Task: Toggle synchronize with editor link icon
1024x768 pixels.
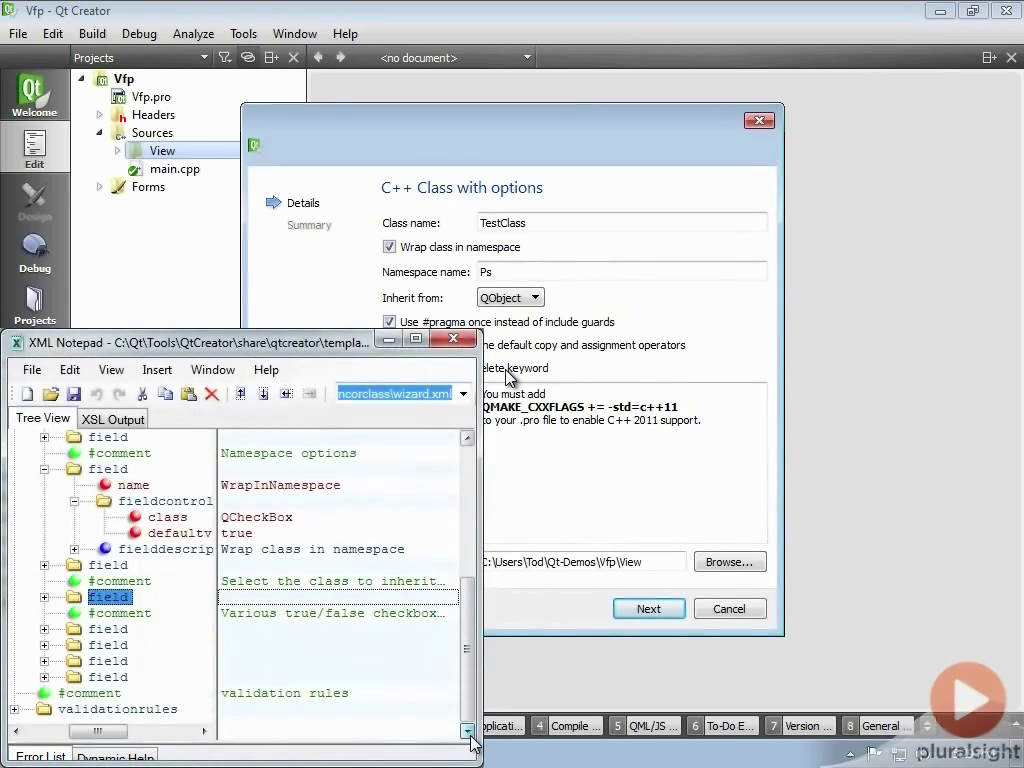Action: (x=248, y=57)
